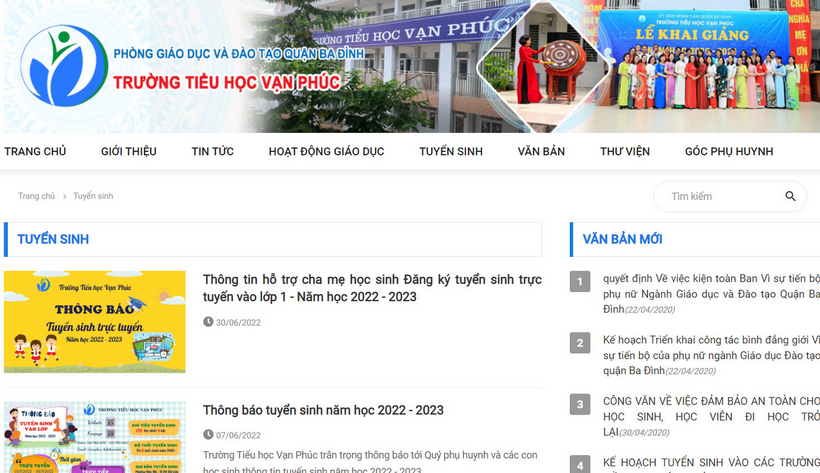
Task: Select the Tin tức menu item
Action: coord(212,151)
